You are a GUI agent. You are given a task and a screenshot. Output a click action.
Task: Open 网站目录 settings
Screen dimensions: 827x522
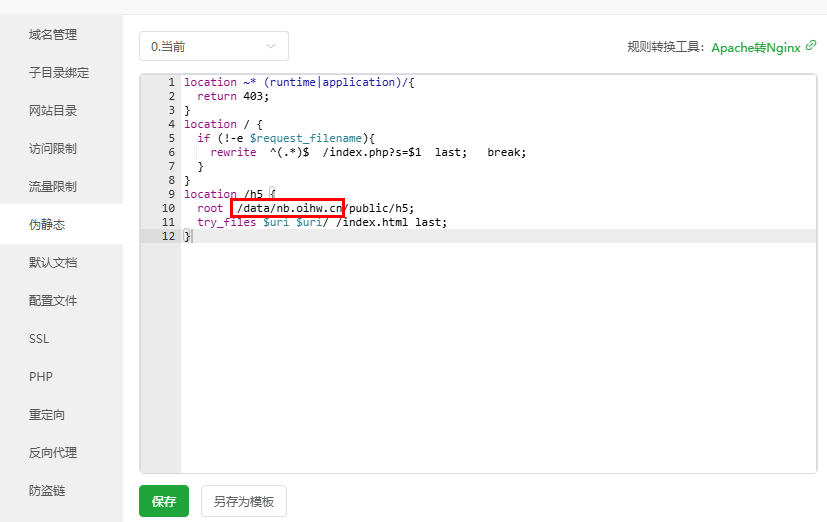(53, 111)
